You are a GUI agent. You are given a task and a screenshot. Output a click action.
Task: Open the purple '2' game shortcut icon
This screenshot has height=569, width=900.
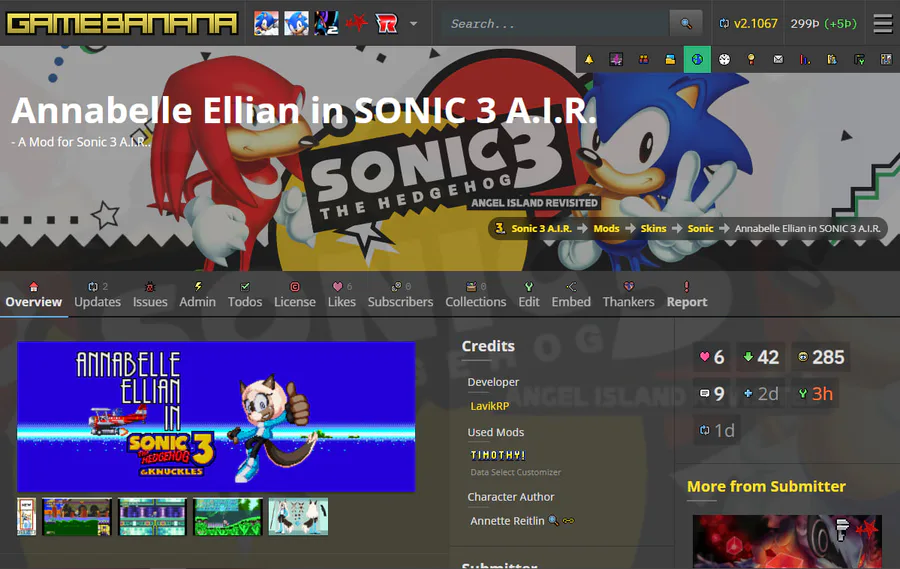pos(326,24)
